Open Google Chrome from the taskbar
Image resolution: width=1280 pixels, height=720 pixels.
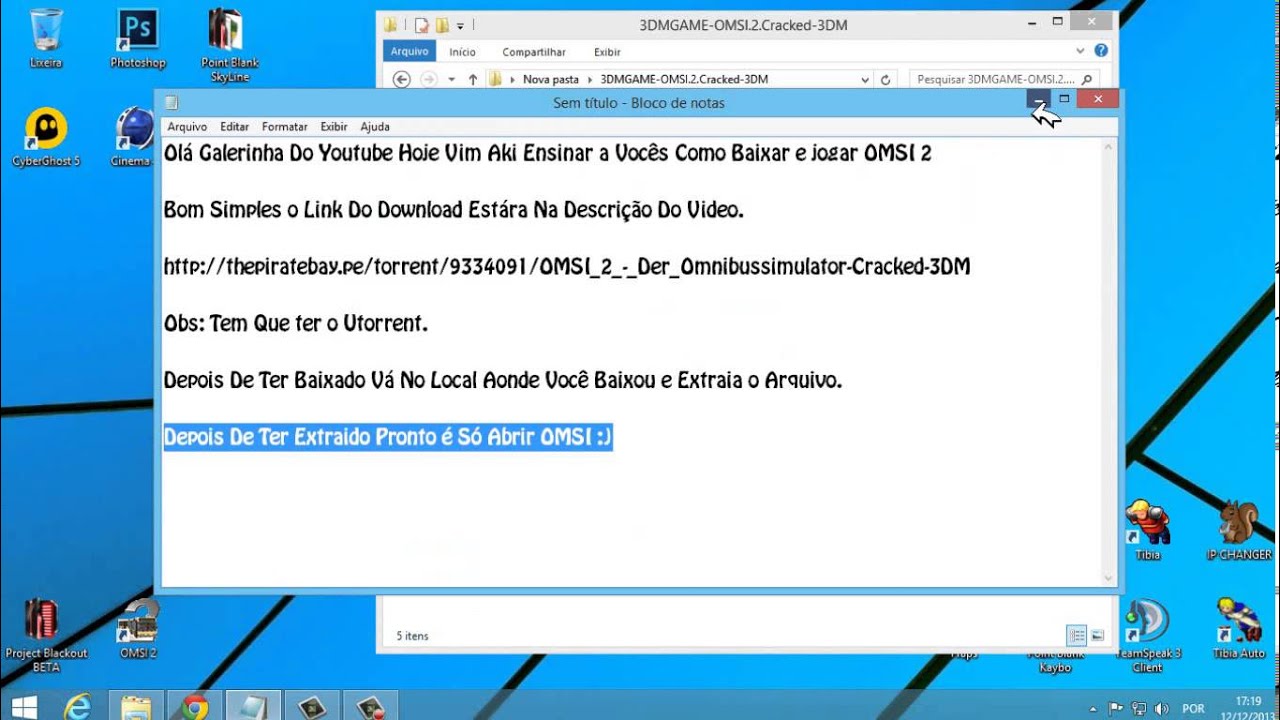(195, 707)
